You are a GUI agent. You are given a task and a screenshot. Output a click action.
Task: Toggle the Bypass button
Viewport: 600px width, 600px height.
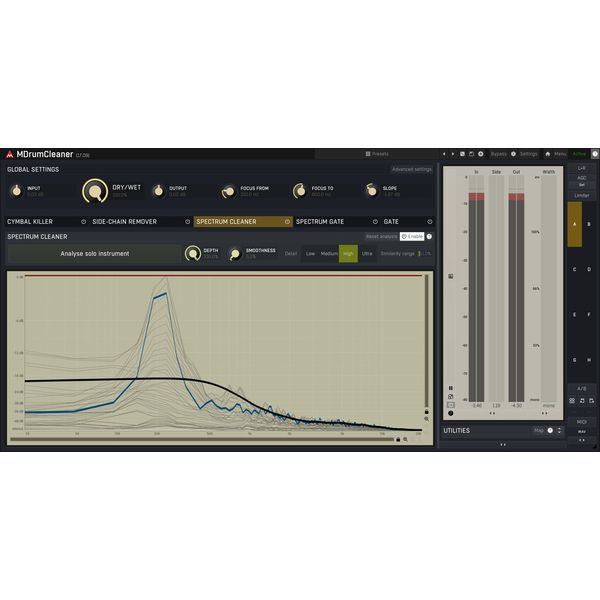point(498,154)
